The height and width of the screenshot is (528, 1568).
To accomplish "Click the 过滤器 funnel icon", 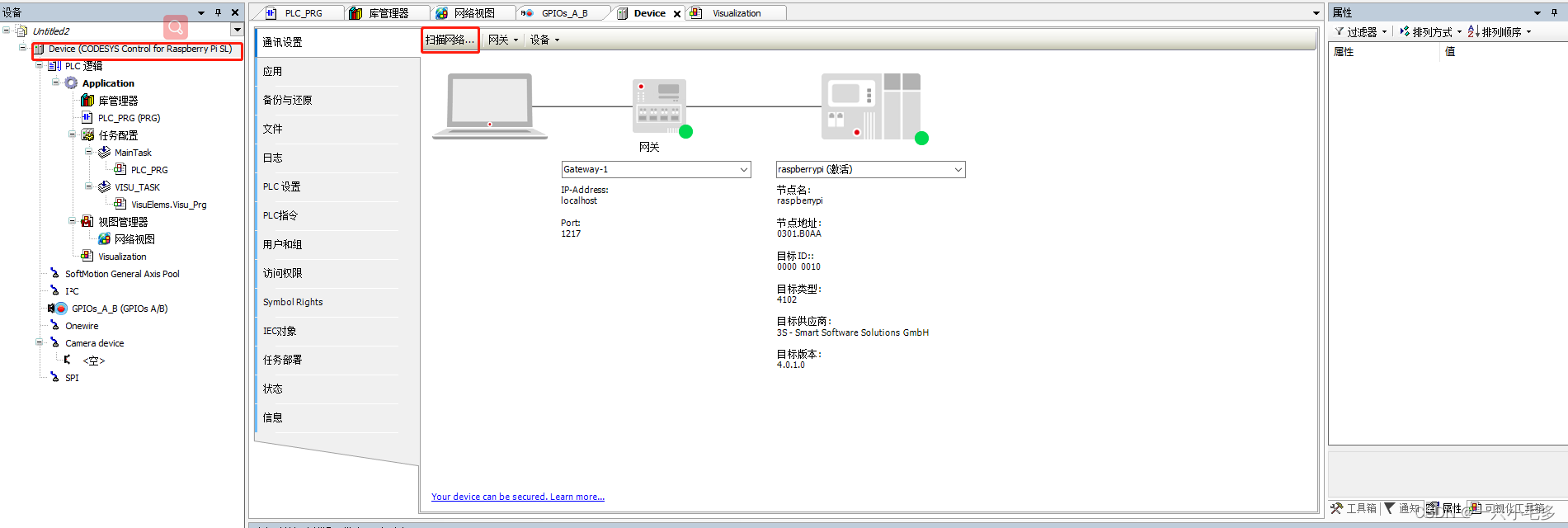I will pos(1340,31).
